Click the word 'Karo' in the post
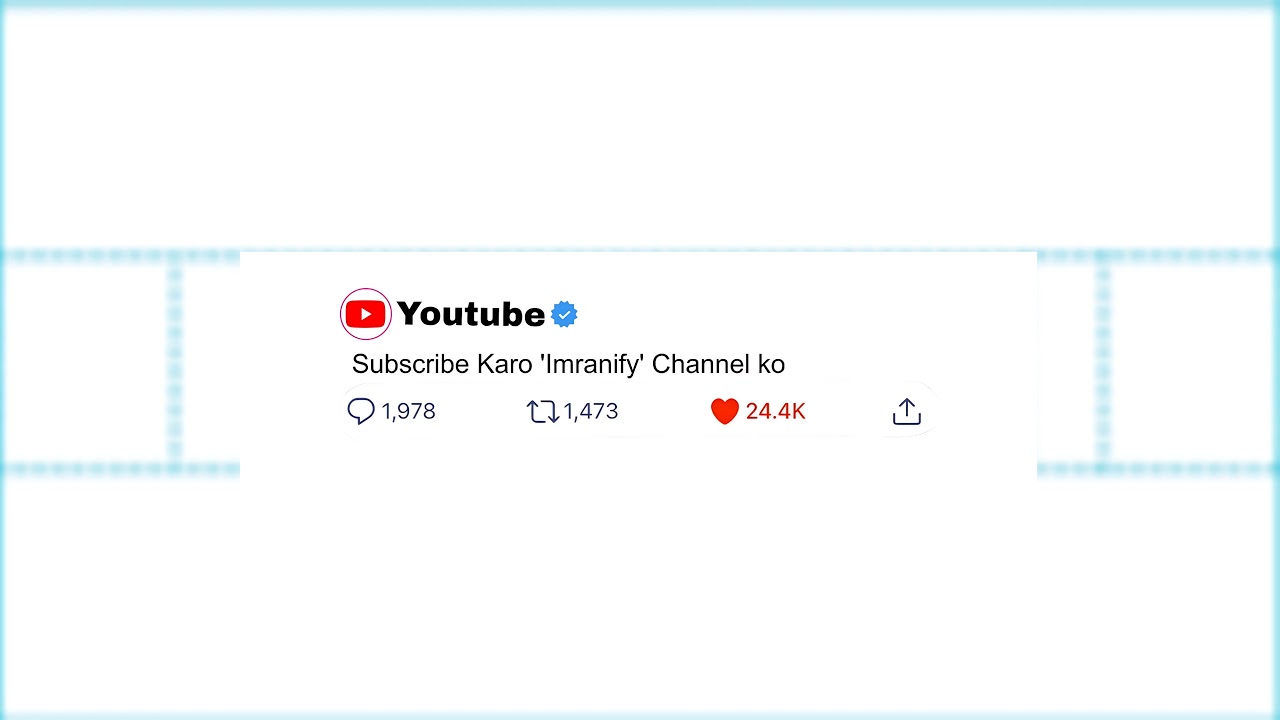The image size is (1280, 720). coord(504,364)
